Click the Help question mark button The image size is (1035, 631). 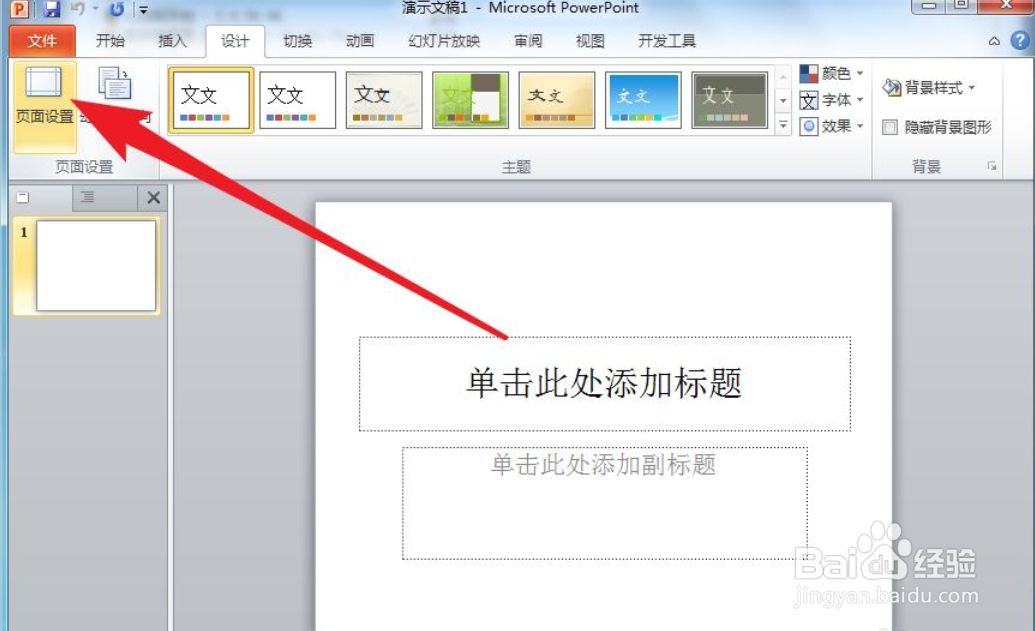(1022, 41)
